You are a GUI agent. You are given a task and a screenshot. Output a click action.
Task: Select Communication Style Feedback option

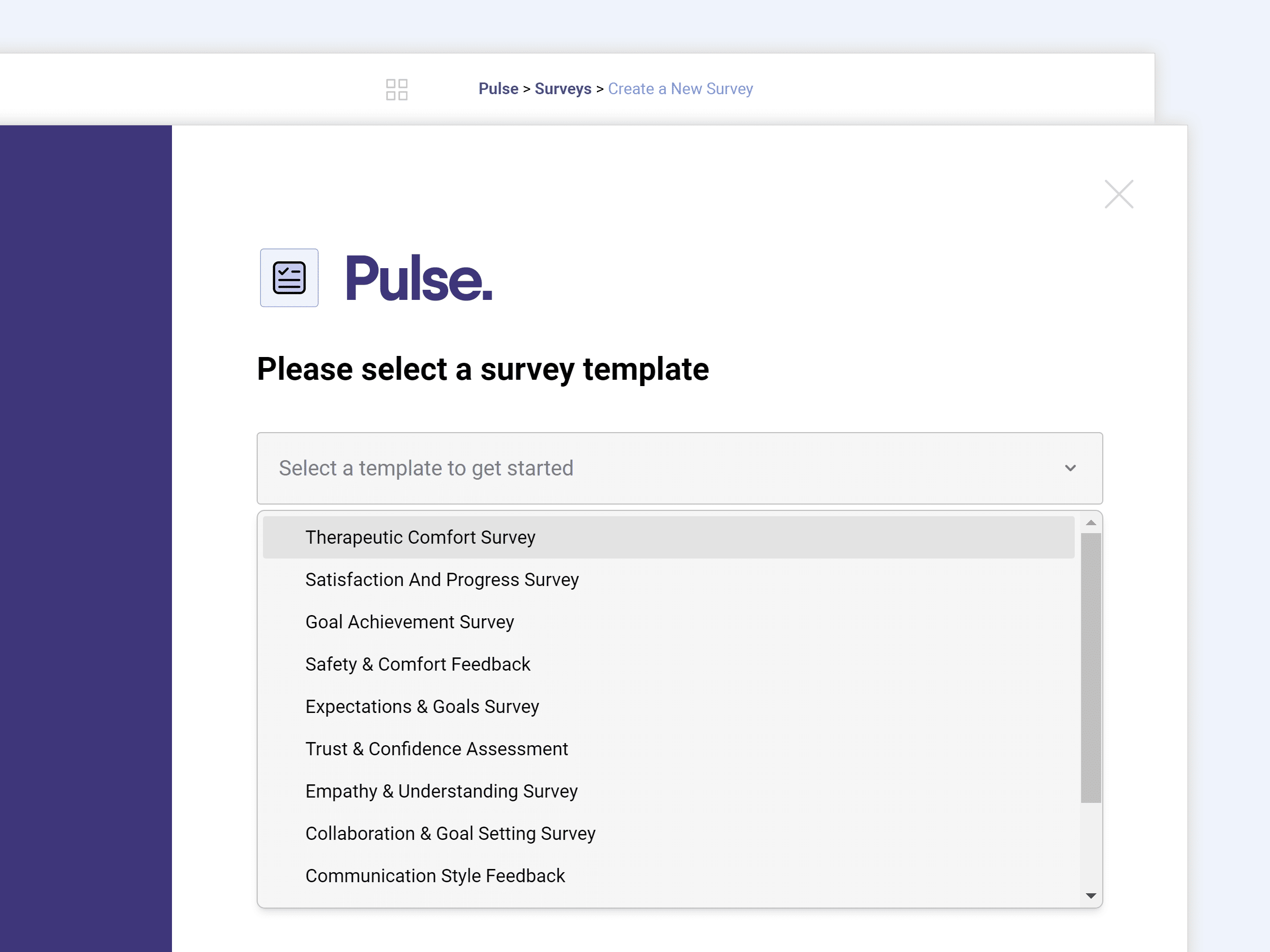click(x=435, y=876)
